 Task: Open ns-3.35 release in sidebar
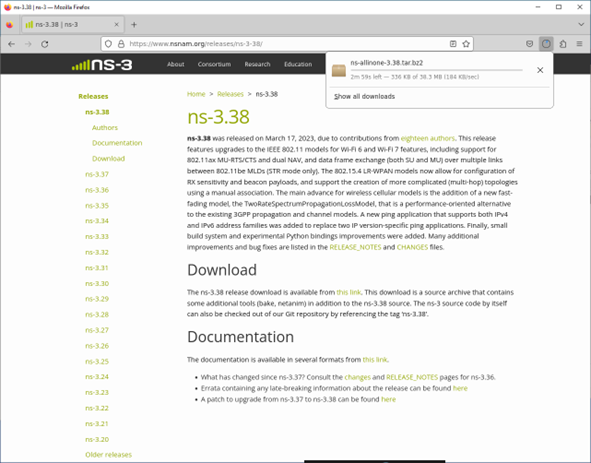pos(97,206)
